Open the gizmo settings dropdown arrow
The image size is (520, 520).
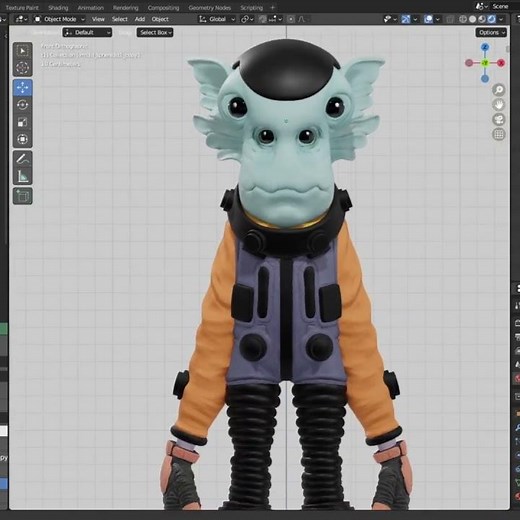415,19
